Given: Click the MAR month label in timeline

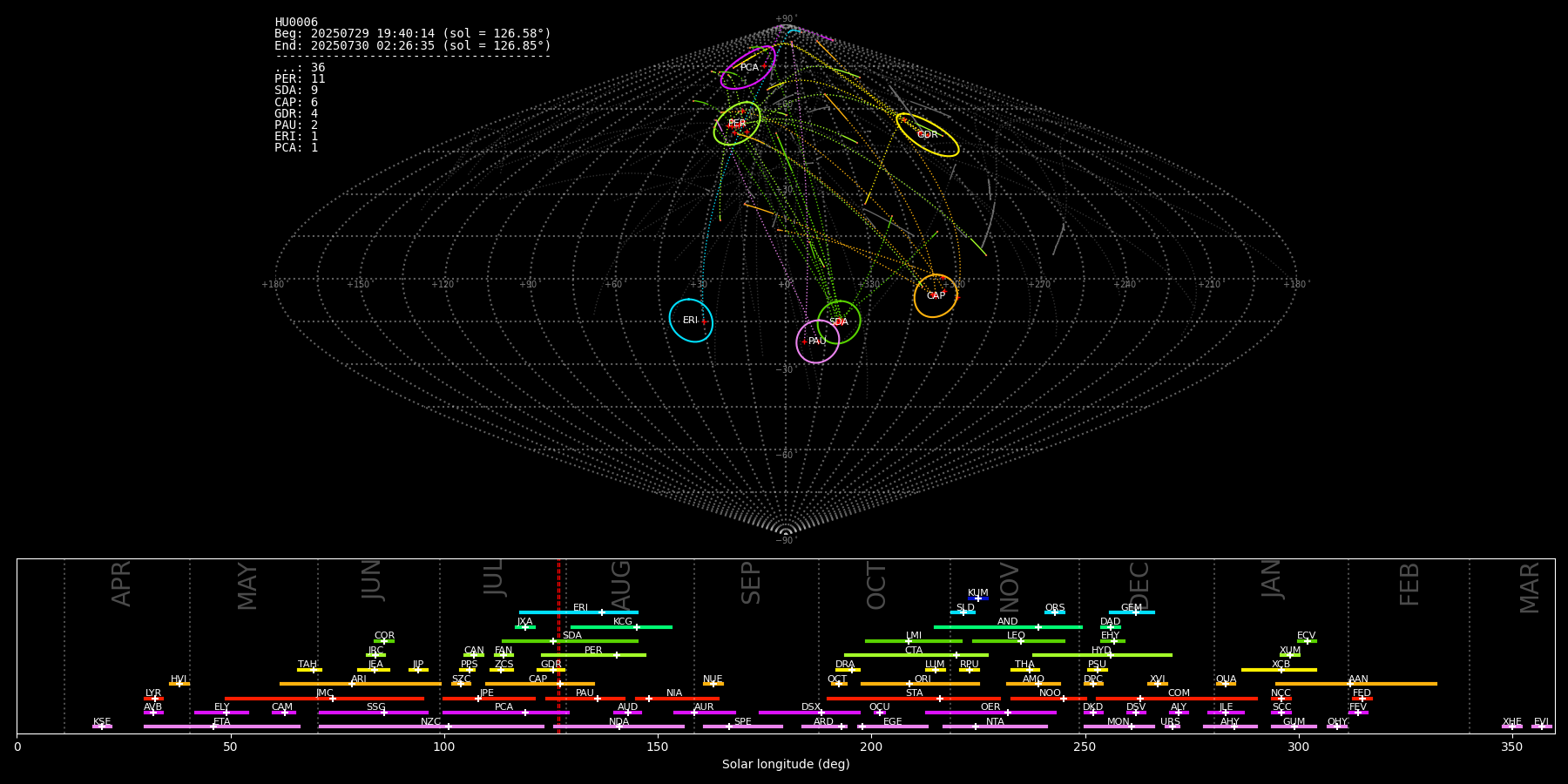Looking at the screenshot, I should click(x=1530, y=587).
